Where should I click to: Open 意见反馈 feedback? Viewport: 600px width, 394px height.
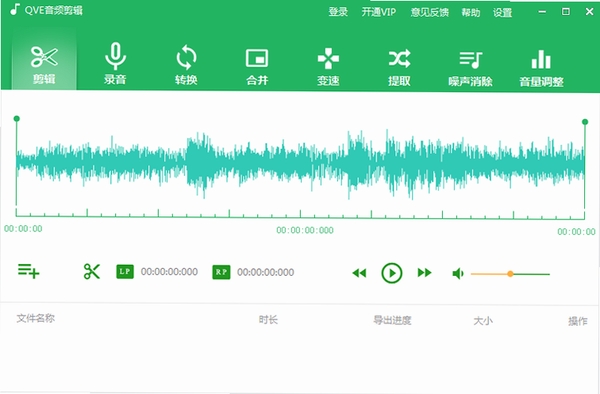(429, 13)
